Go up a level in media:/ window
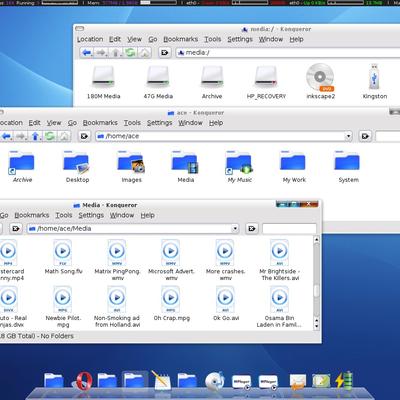The height and width of the screenshot is (400, 400). (x=116, y=53)
